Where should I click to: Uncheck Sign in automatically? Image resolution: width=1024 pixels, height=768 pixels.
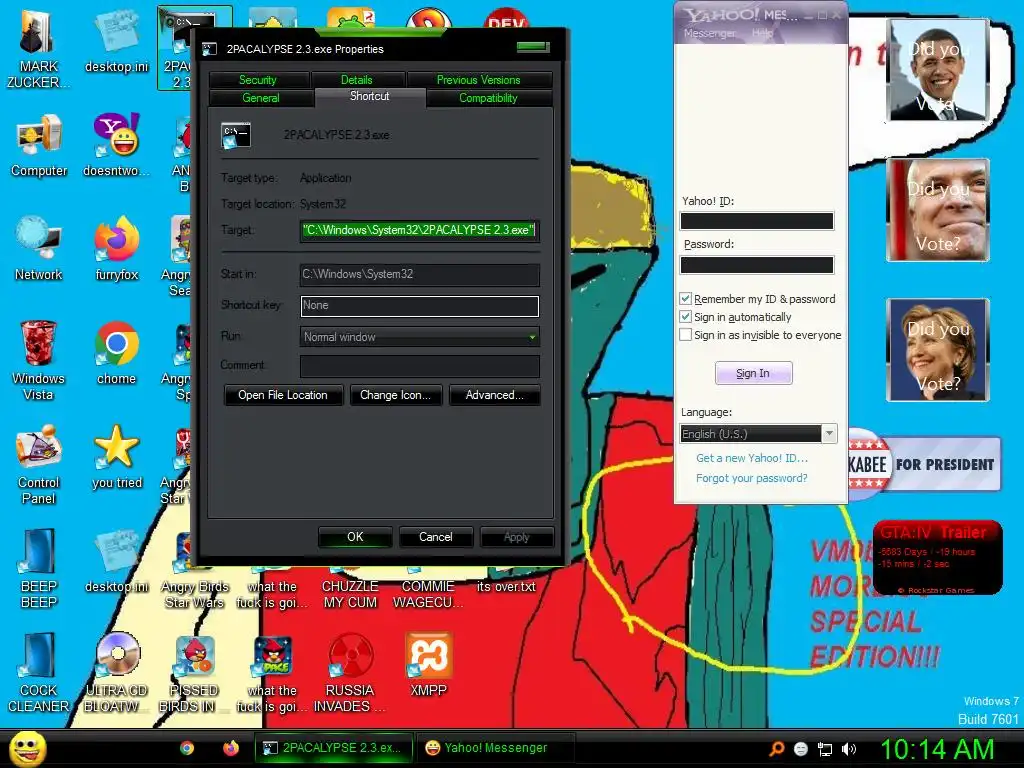(x=685, y=317)
